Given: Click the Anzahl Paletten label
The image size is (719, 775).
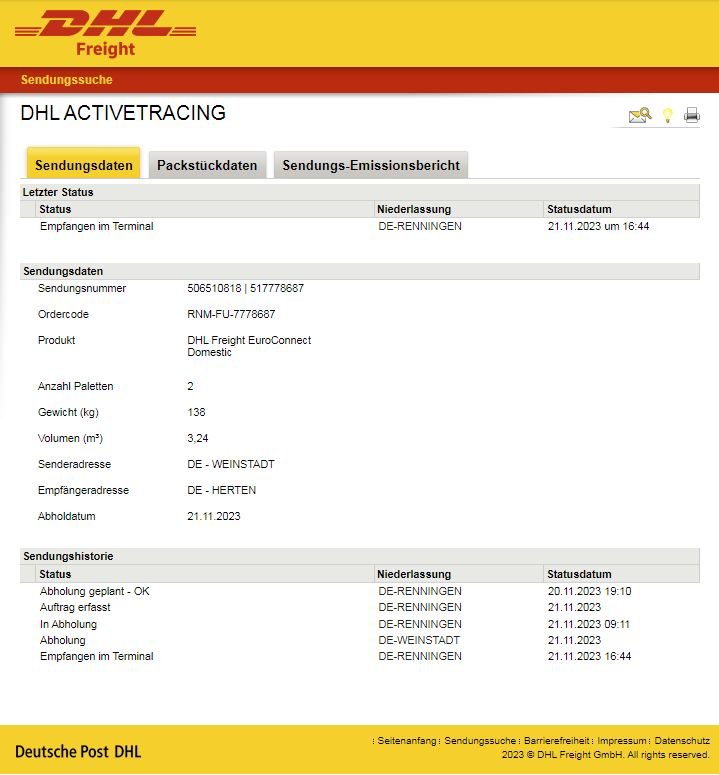Looking at the screenshot, I should pyautogui.click(x=76, y=387).
